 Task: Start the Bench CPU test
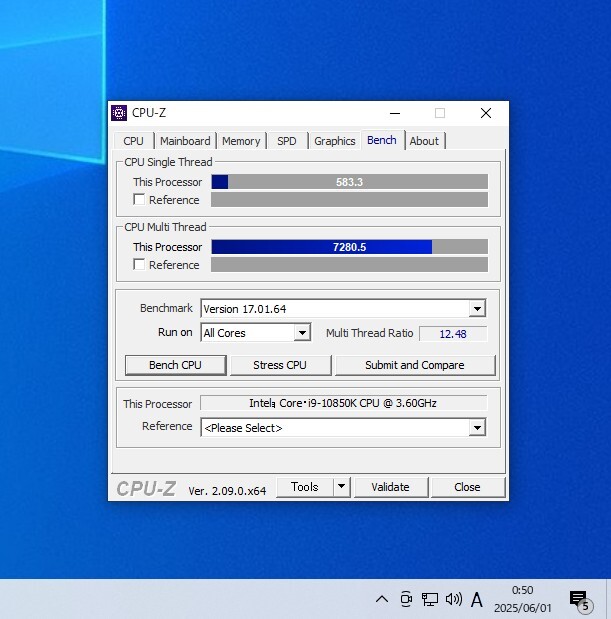(176, 365)
